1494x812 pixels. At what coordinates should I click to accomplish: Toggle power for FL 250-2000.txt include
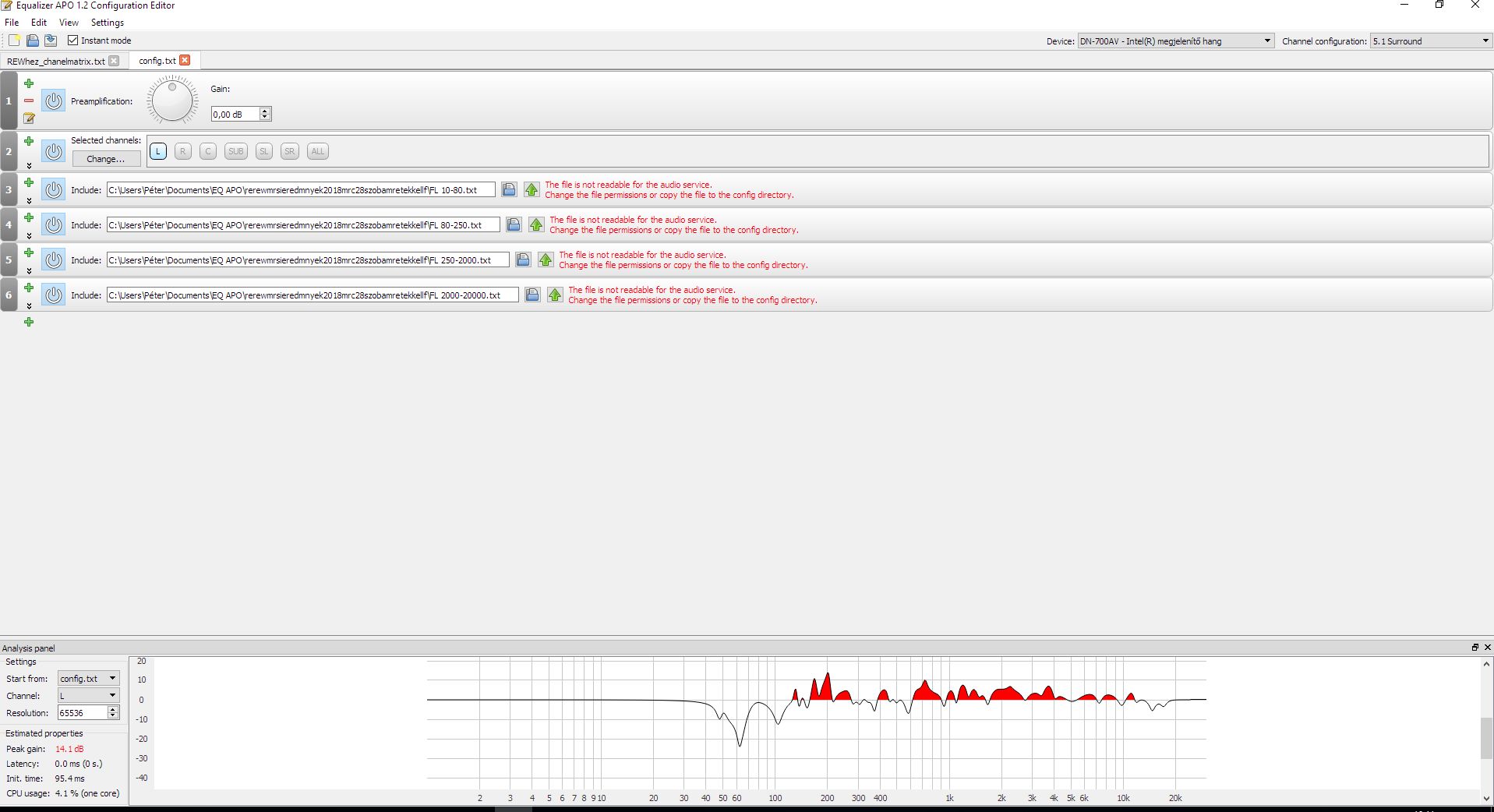tap(53, 259)
